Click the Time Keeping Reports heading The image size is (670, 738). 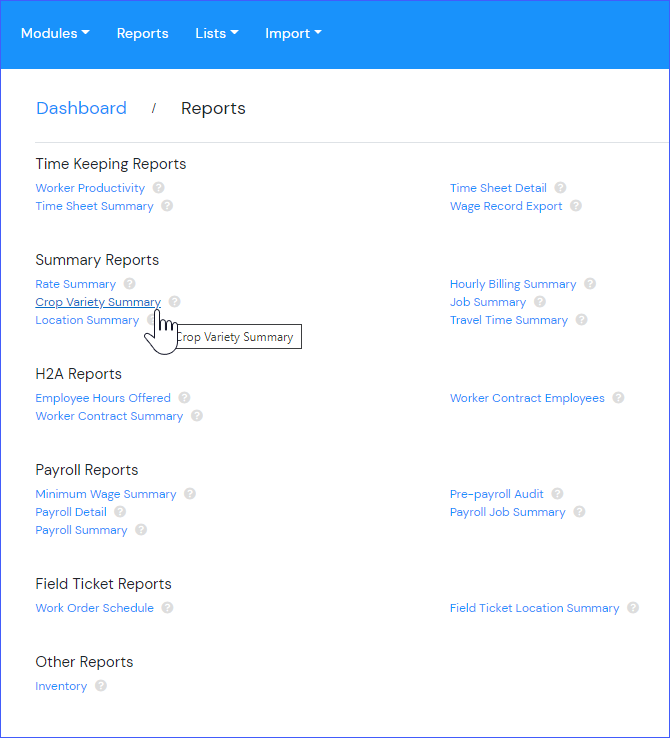point(111,164)
